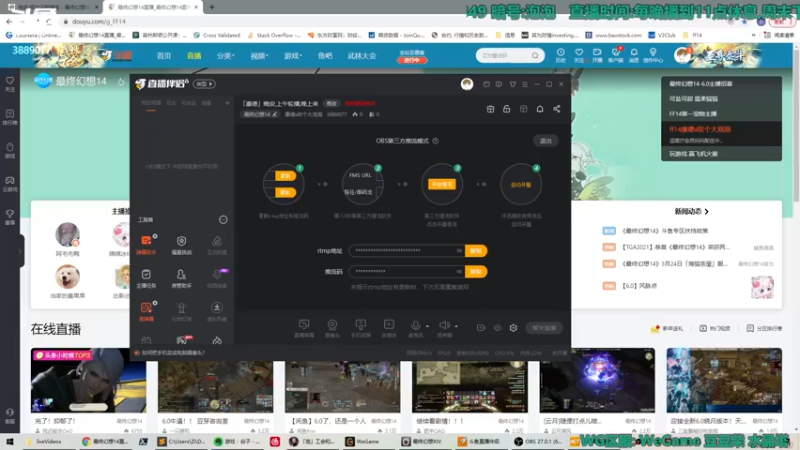Expand the Douyu left sidebar arrow
Screen dimensions: 800x450
coord(20,251)
